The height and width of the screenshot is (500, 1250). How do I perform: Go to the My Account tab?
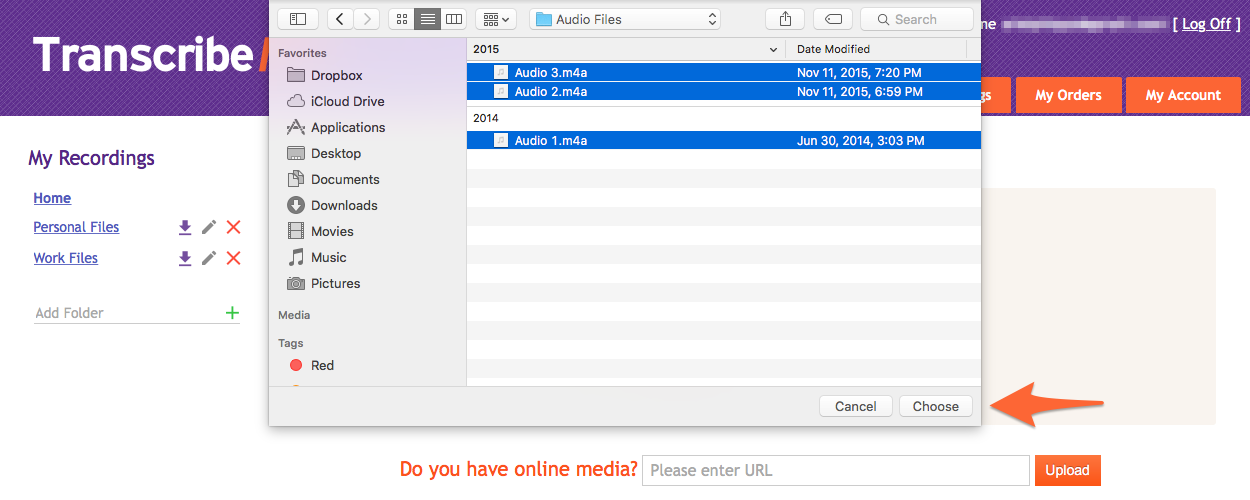click(x=1183, y=95)
